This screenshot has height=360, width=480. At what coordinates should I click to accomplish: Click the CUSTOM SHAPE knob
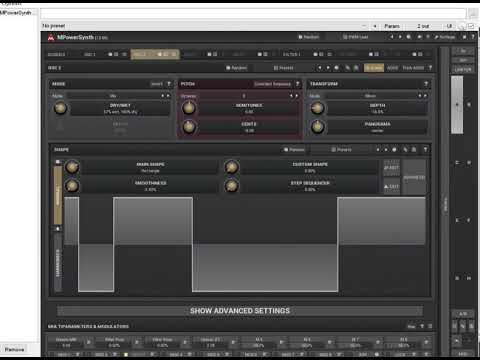[232, 167]
